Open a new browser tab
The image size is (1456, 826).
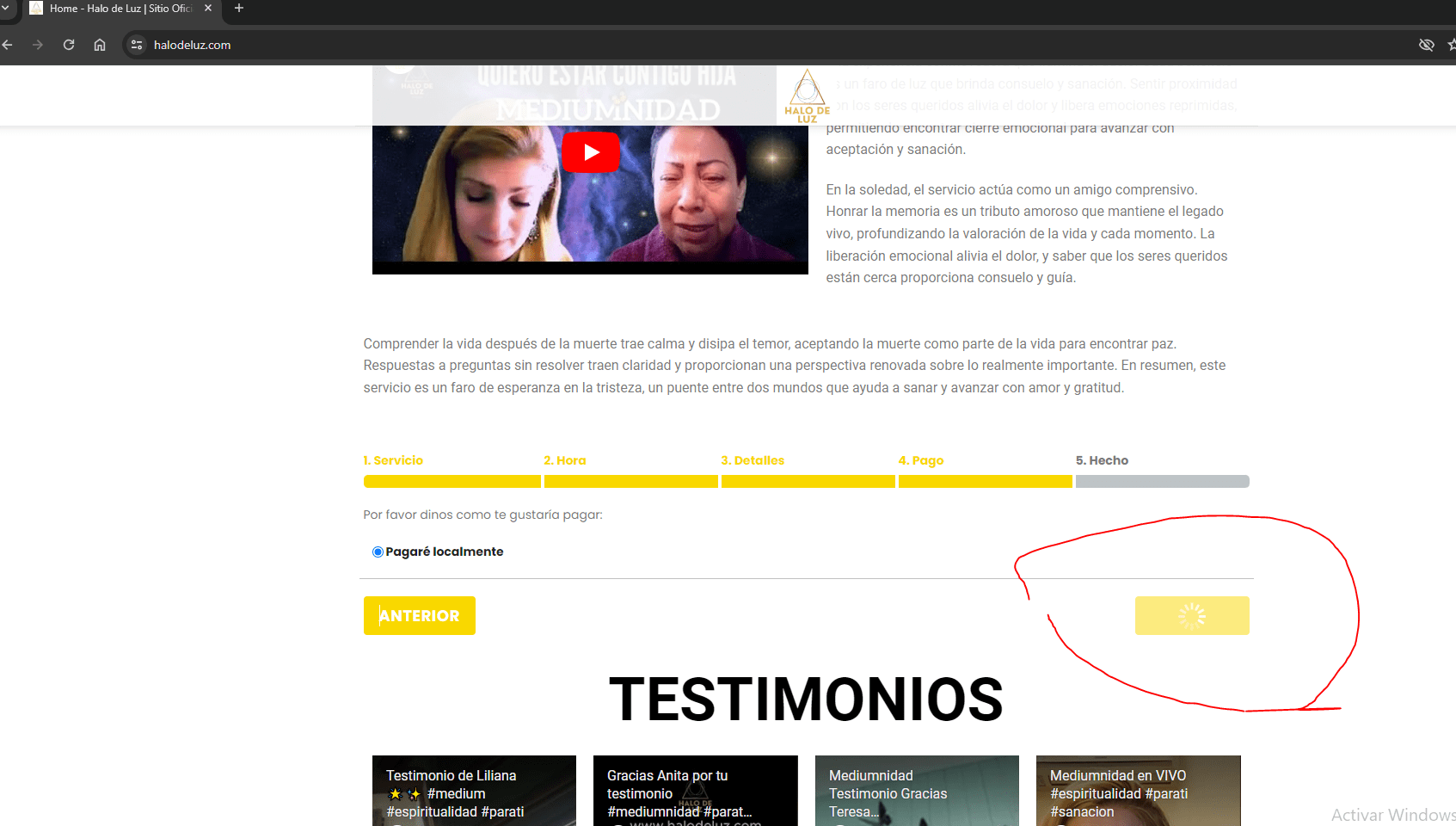pyautogui.click(x=239, y=8)
